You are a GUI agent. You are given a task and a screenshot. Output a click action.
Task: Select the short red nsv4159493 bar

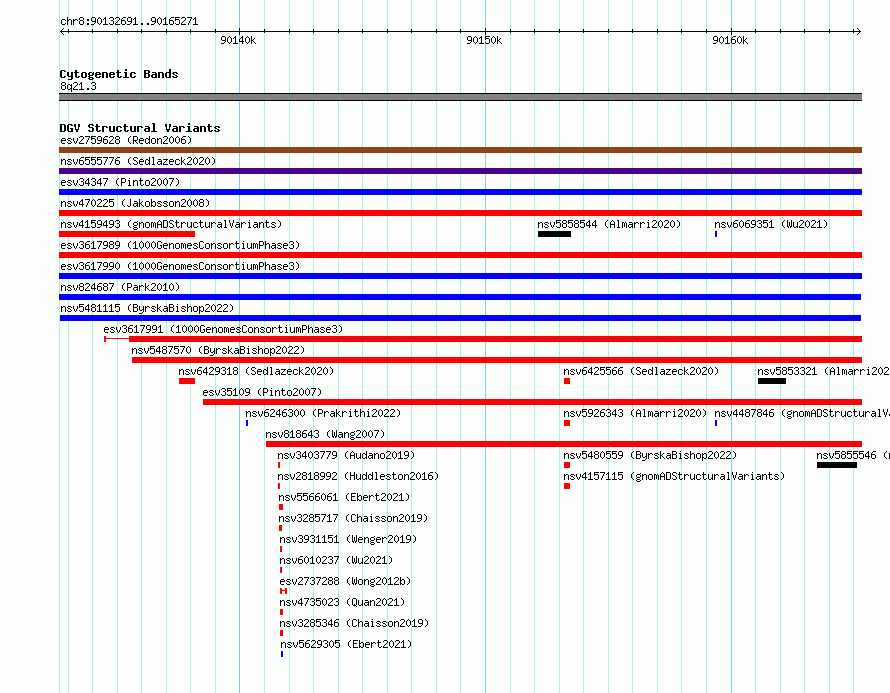[x=127, y=234]
